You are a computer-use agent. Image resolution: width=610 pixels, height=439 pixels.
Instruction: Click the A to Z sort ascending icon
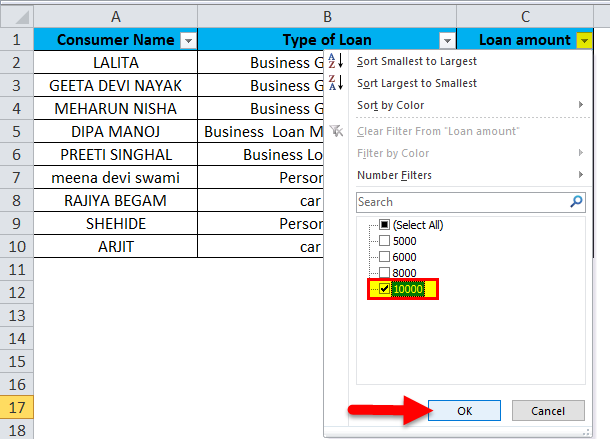[x=336, y=61]
